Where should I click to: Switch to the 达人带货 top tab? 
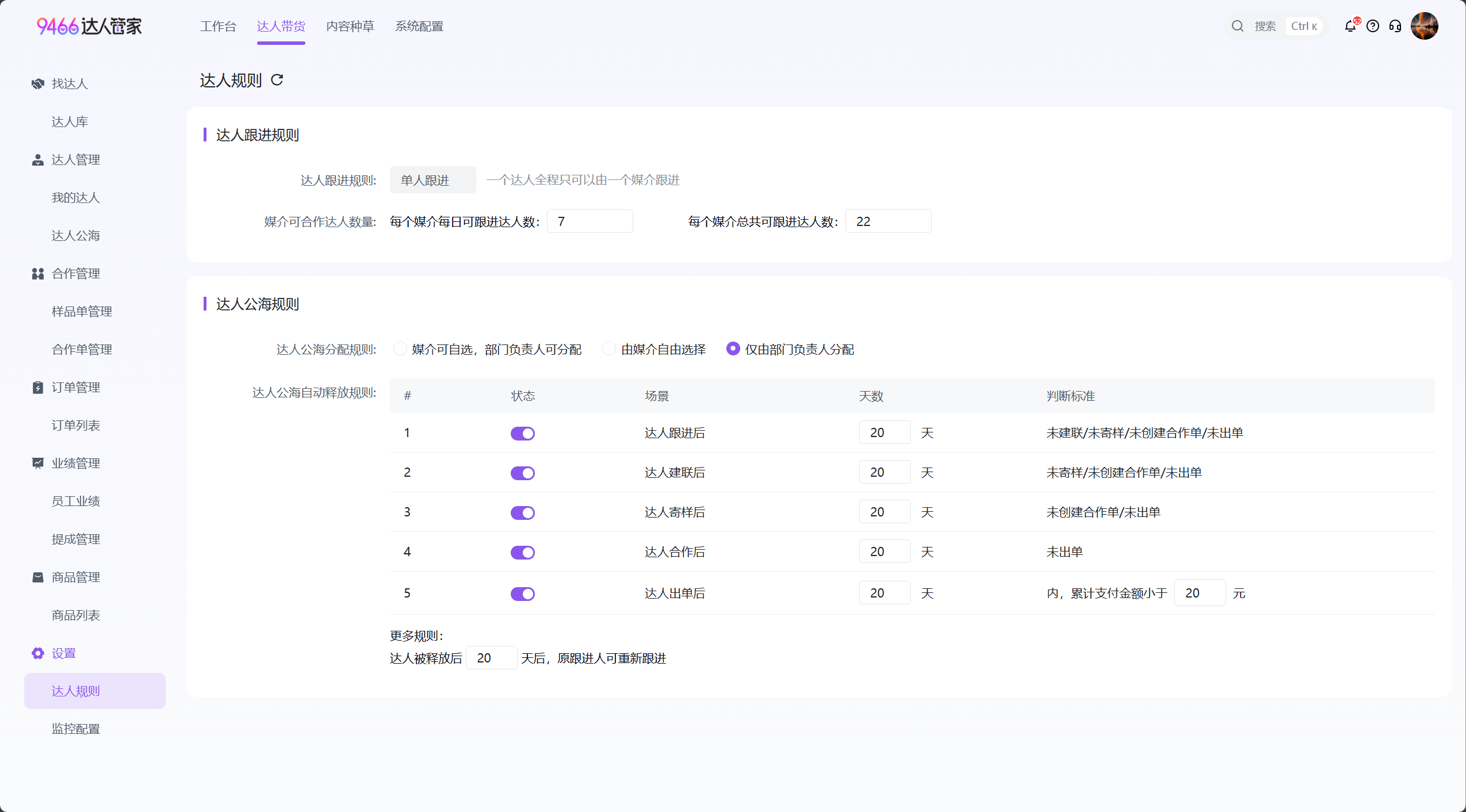[x=281, y=26]
